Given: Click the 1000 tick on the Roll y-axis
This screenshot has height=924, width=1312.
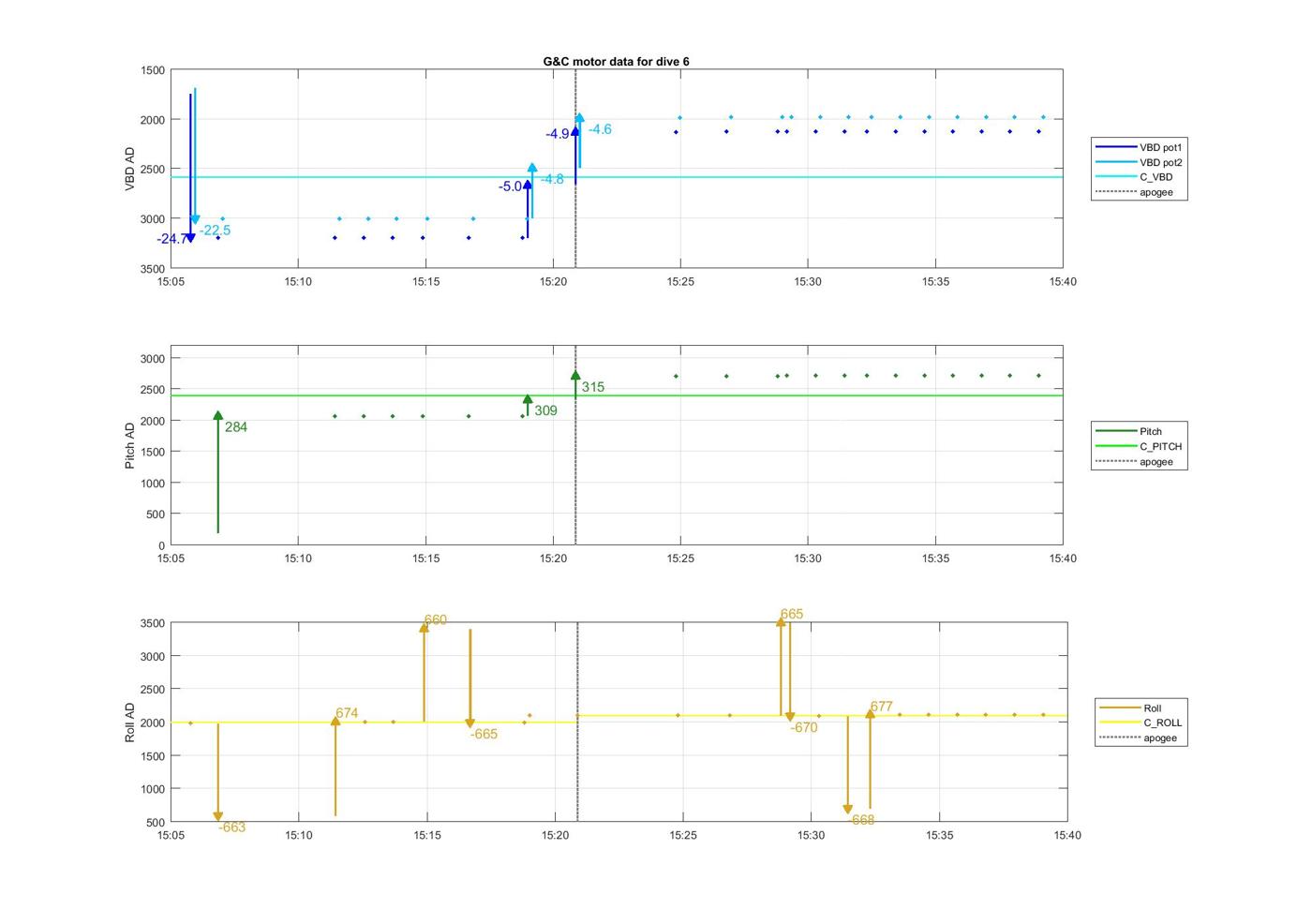Looking at the screenshot, I should (153, 789).
